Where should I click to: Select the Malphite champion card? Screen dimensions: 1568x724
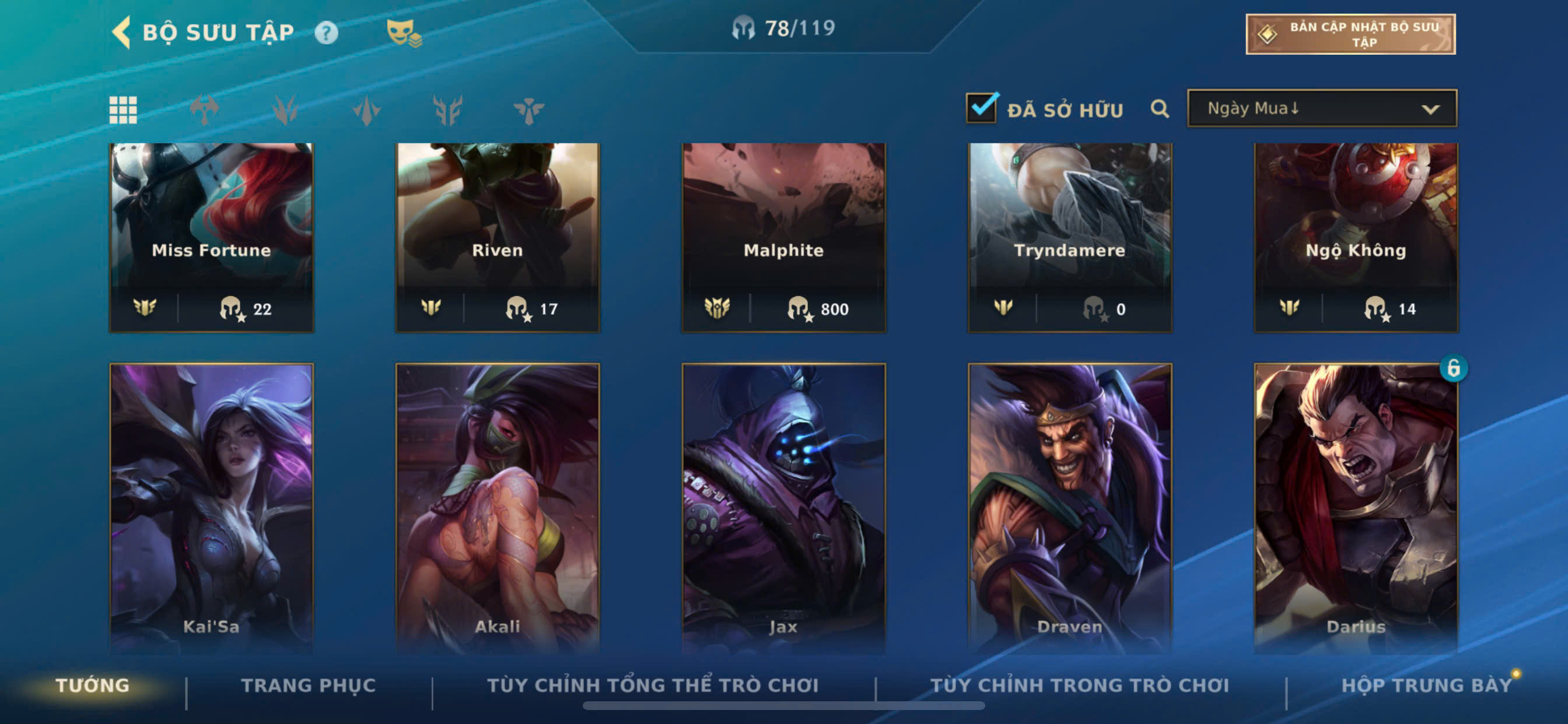pyautogui.click(x=783, y=237)
